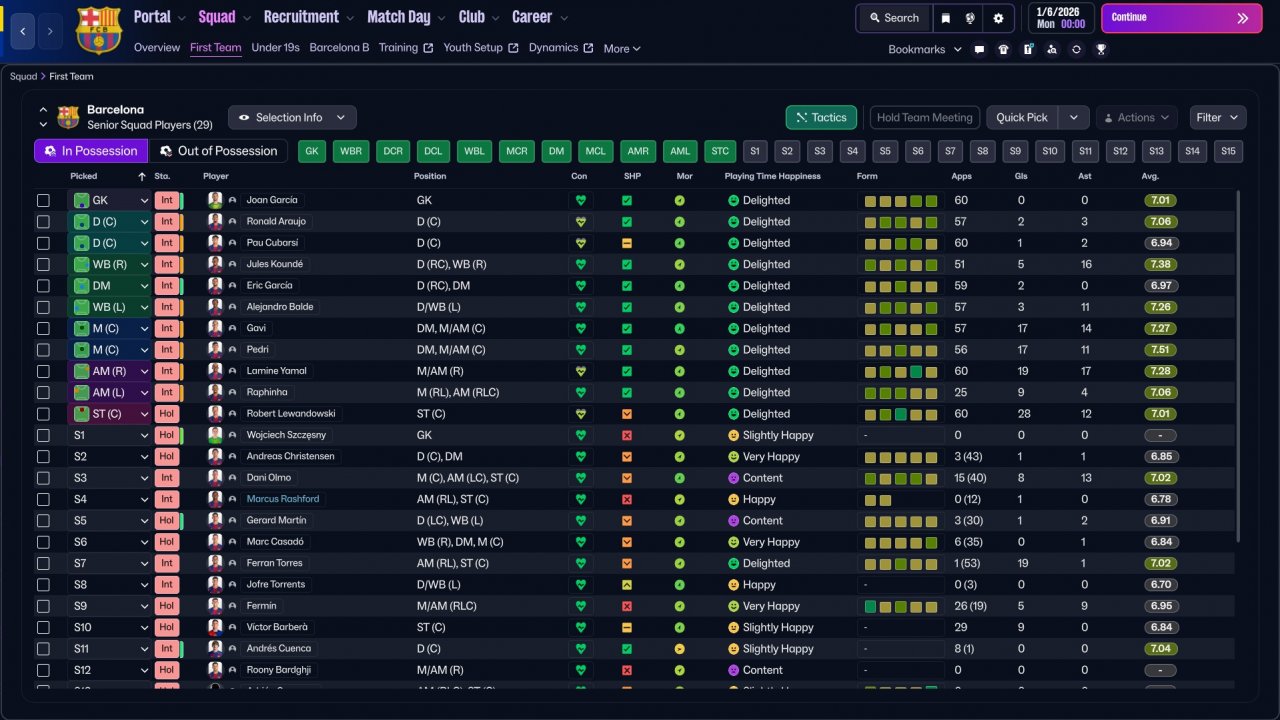Screen dimensions: 1280x720
Task: Open the world globe icon
Action: click(x=970, y=18)
